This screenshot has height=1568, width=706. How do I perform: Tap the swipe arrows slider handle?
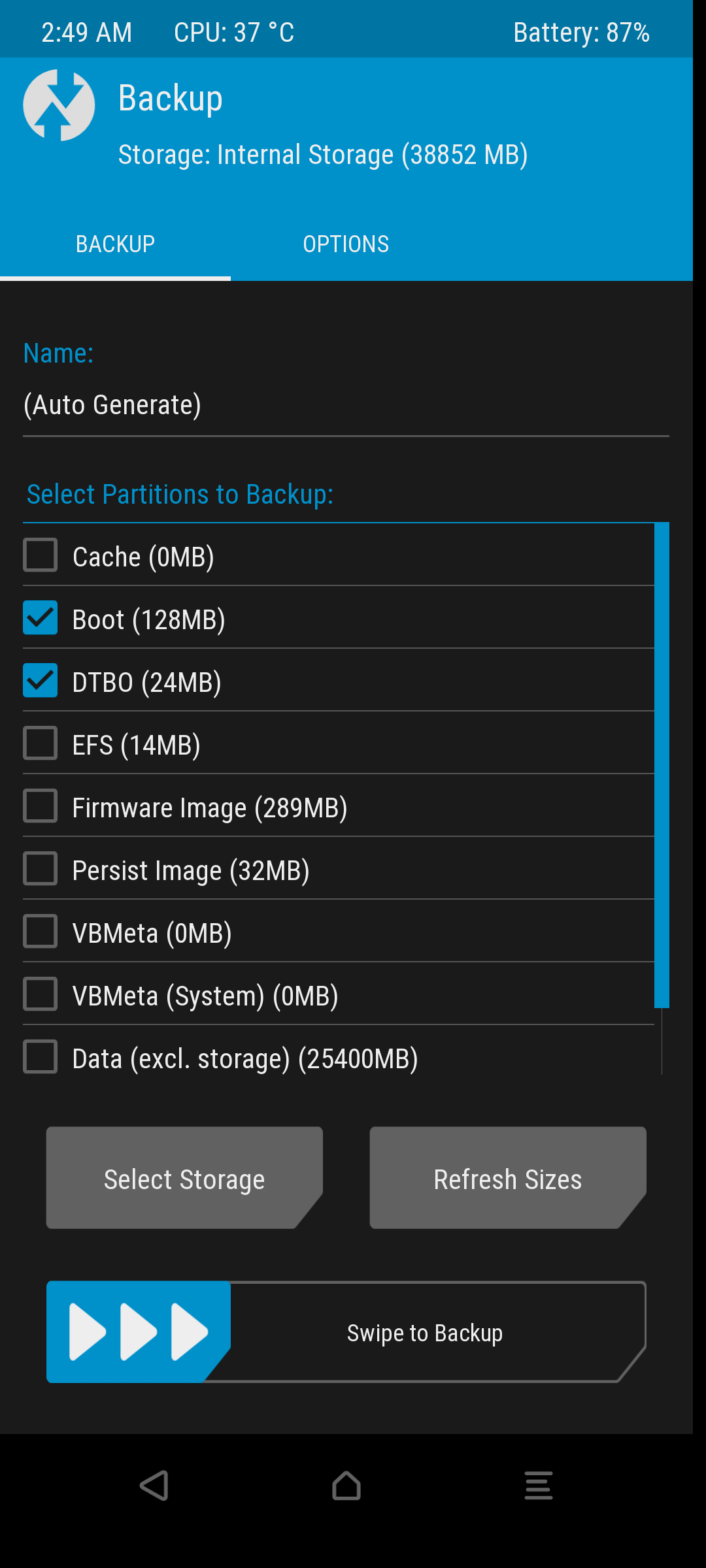(139, 1331)
